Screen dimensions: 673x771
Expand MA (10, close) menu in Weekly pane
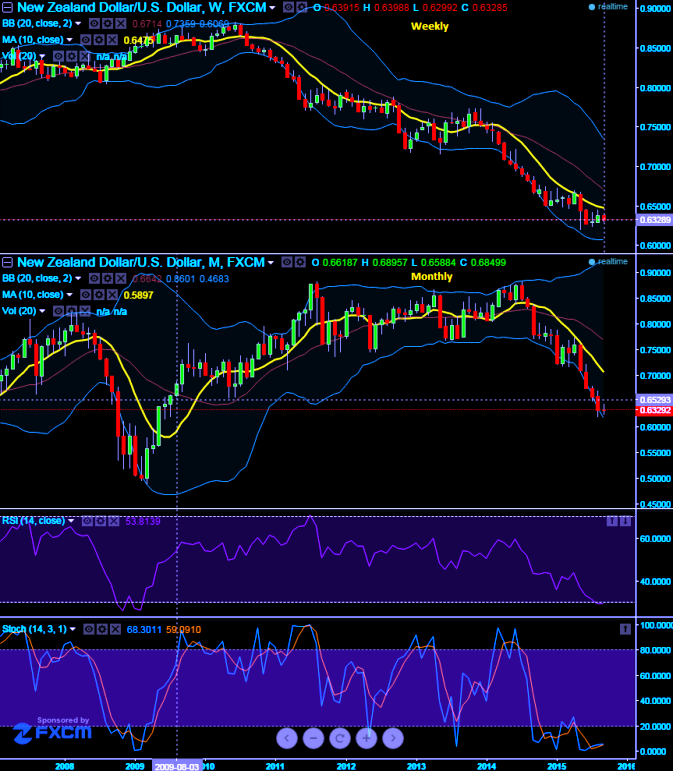pos(69,40)
